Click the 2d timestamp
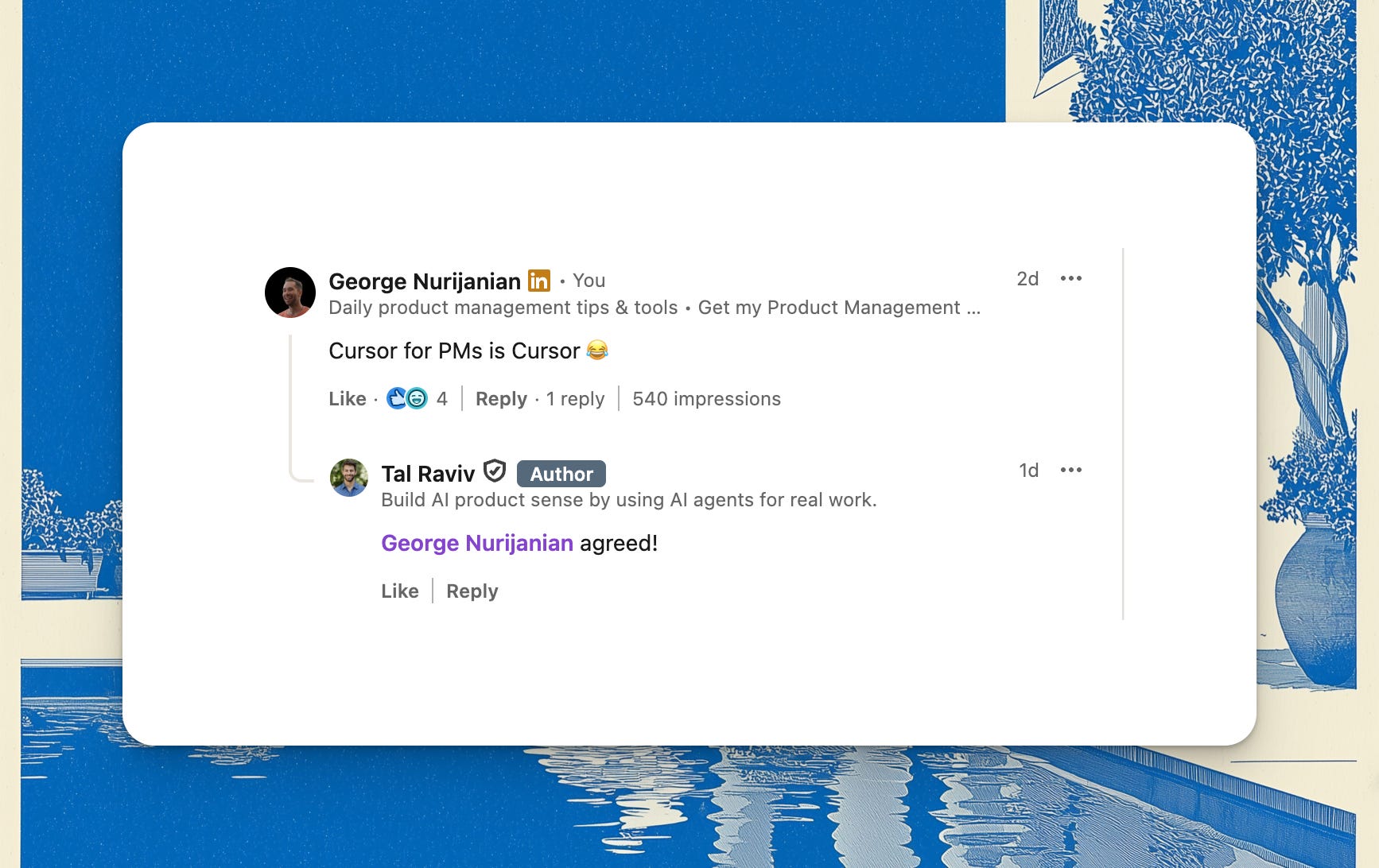Image resolution: width=1379 pixels, height=868 pixels. (1027, 279)
